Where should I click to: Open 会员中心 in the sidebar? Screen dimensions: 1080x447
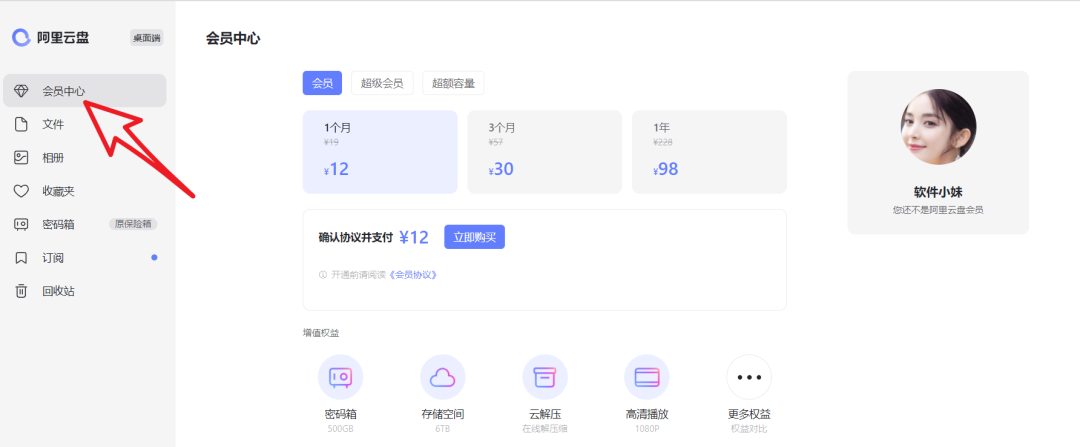point(85,91)
